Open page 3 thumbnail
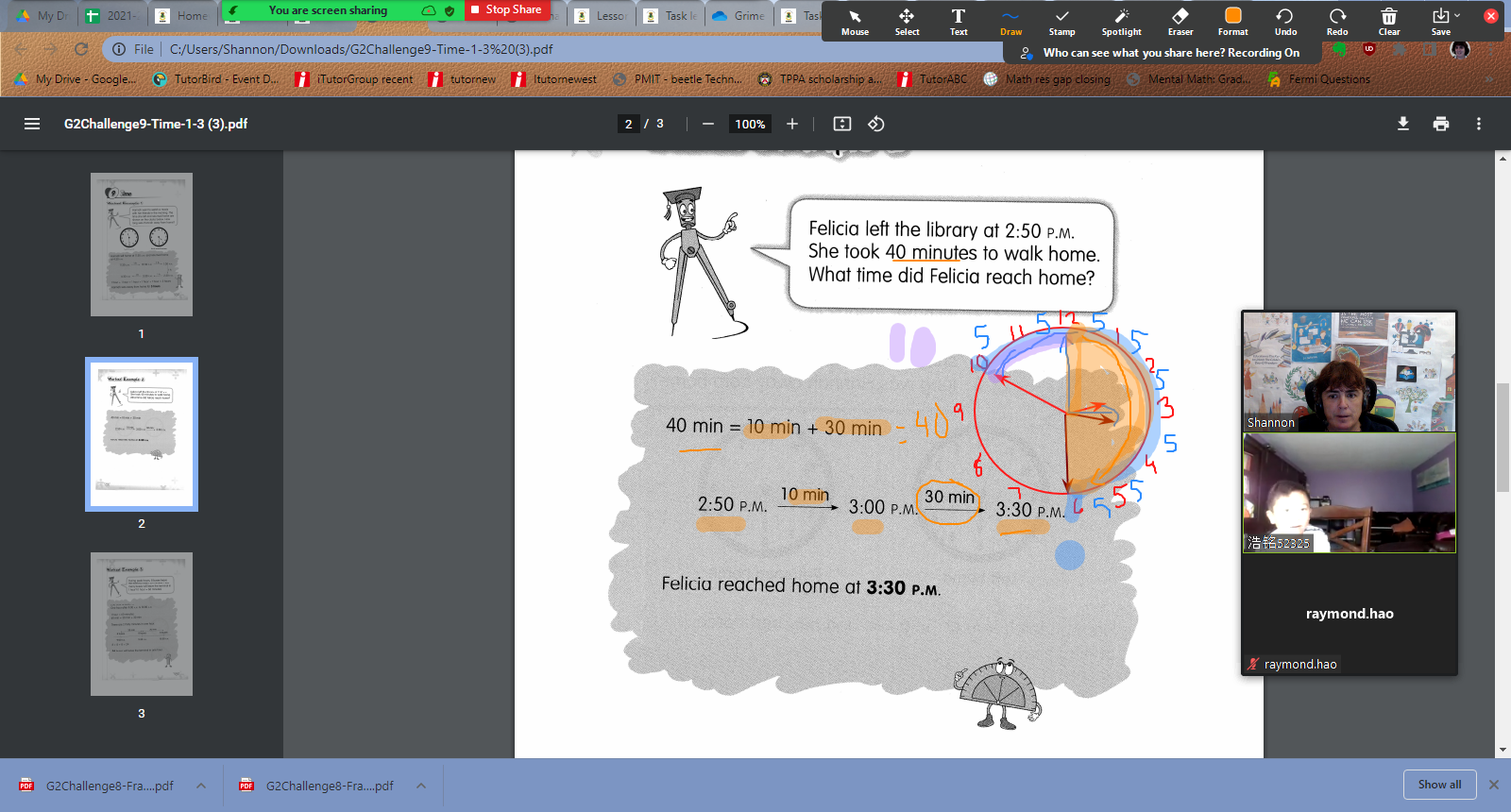 [142, 624]
